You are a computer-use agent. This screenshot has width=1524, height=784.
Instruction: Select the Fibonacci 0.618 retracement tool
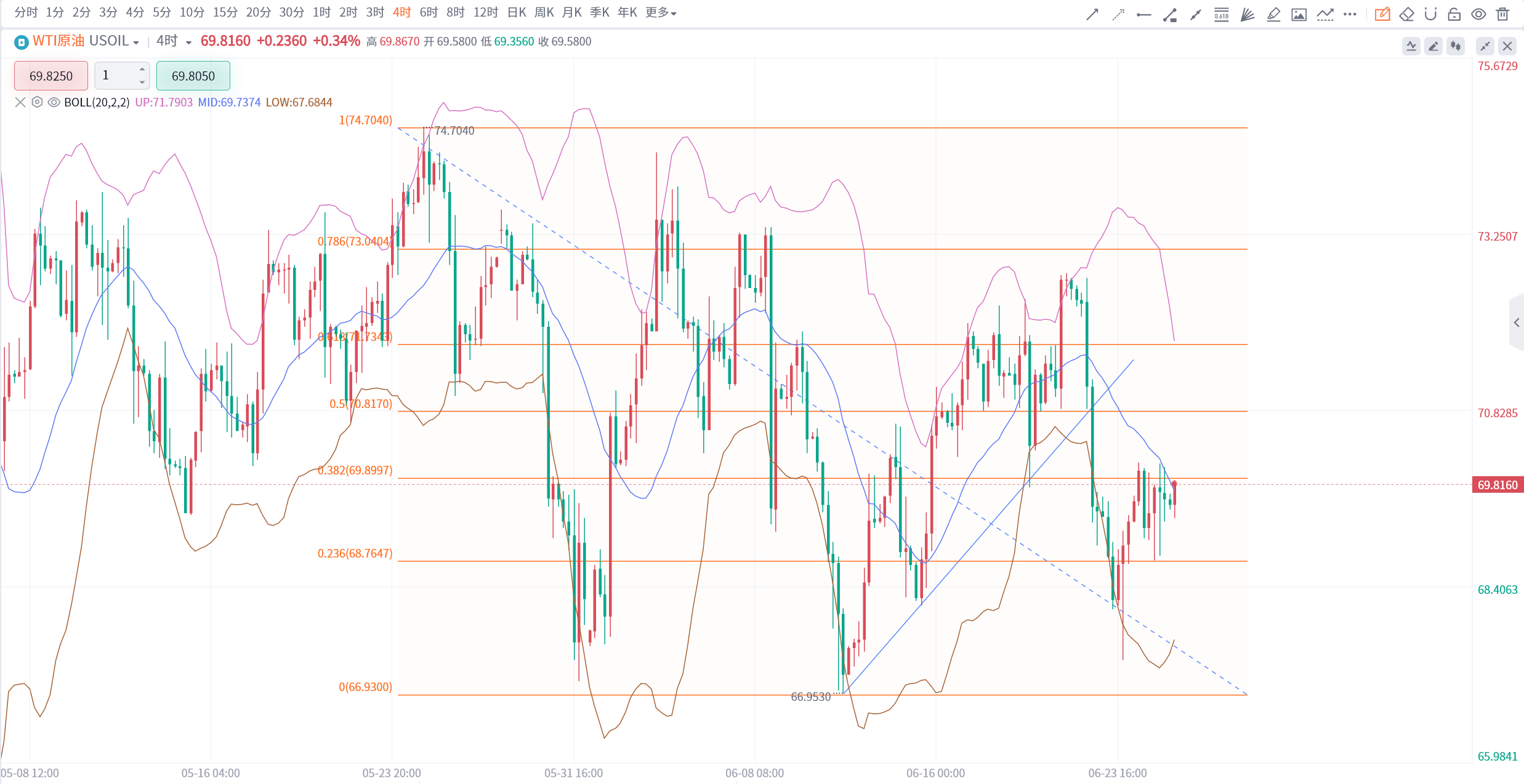[1222, 14]
